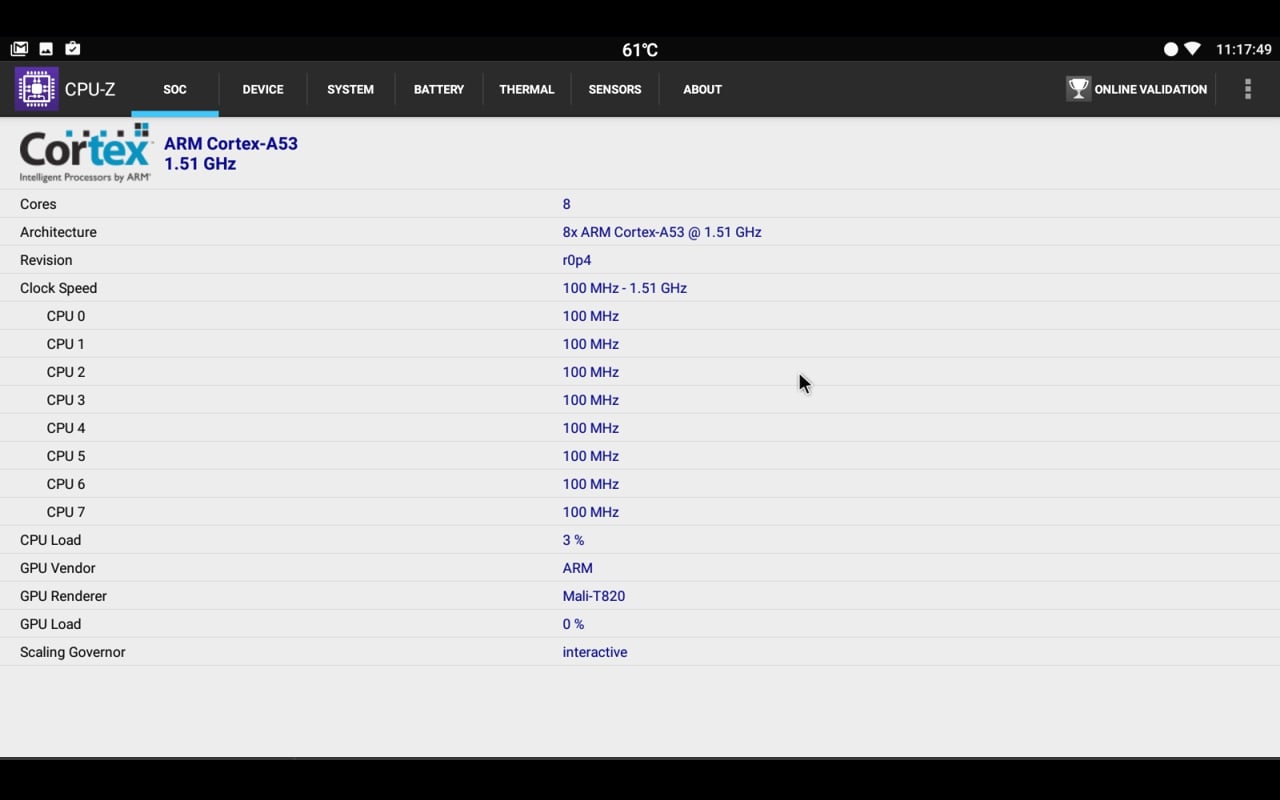The height and width of the screenshot is (800, 1280).
Task: Click the GPU Load label
Action: (x=51, y=624)
